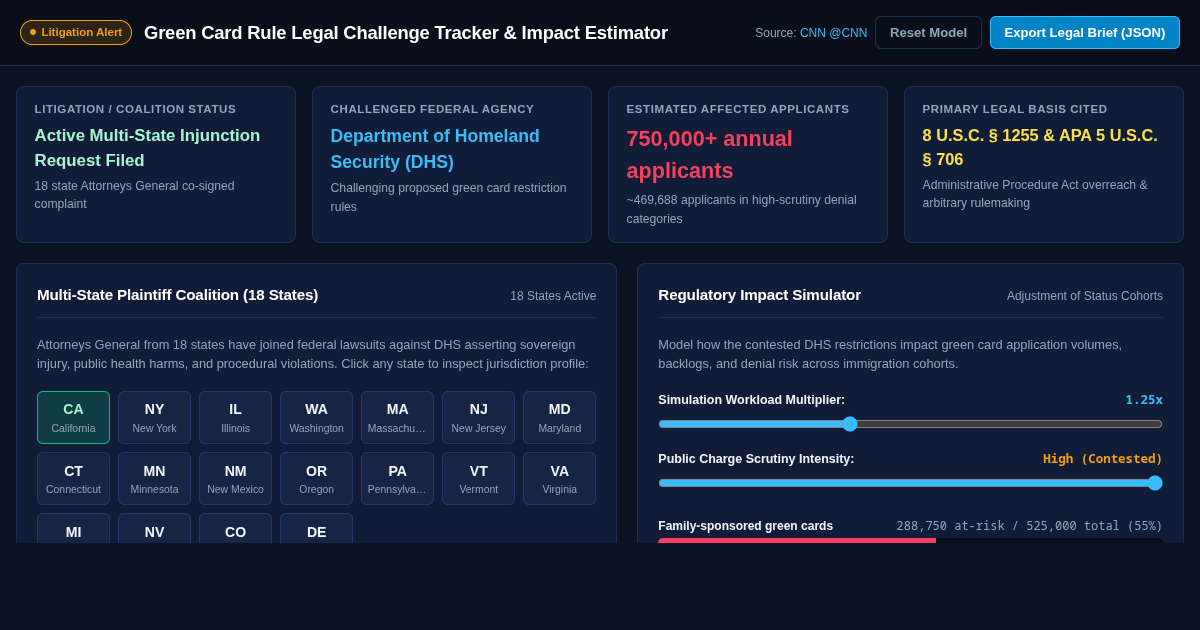Screen dimensions: 1200x630
Task: Export Legal Brief as JSON
Action: click(1085, 32)
